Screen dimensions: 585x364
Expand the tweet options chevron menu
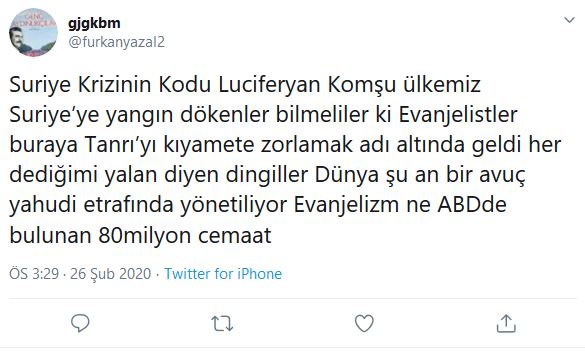[569, 20]
